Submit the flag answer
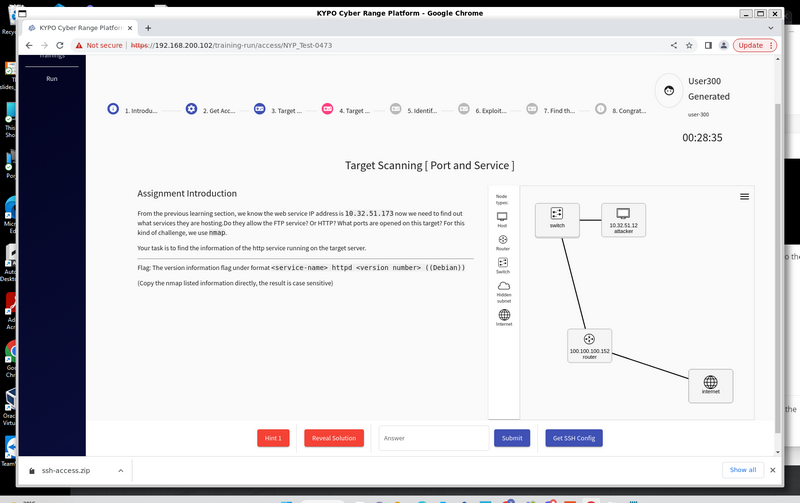The width and height of the screenshot is (800, 503). click(x=512, y=438)
